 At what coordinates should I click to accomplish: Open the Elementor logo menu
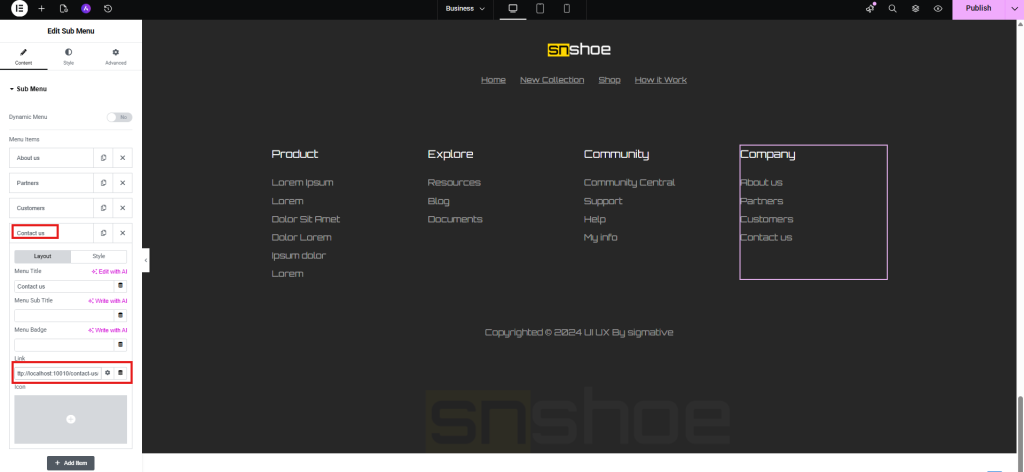(20, 8)
